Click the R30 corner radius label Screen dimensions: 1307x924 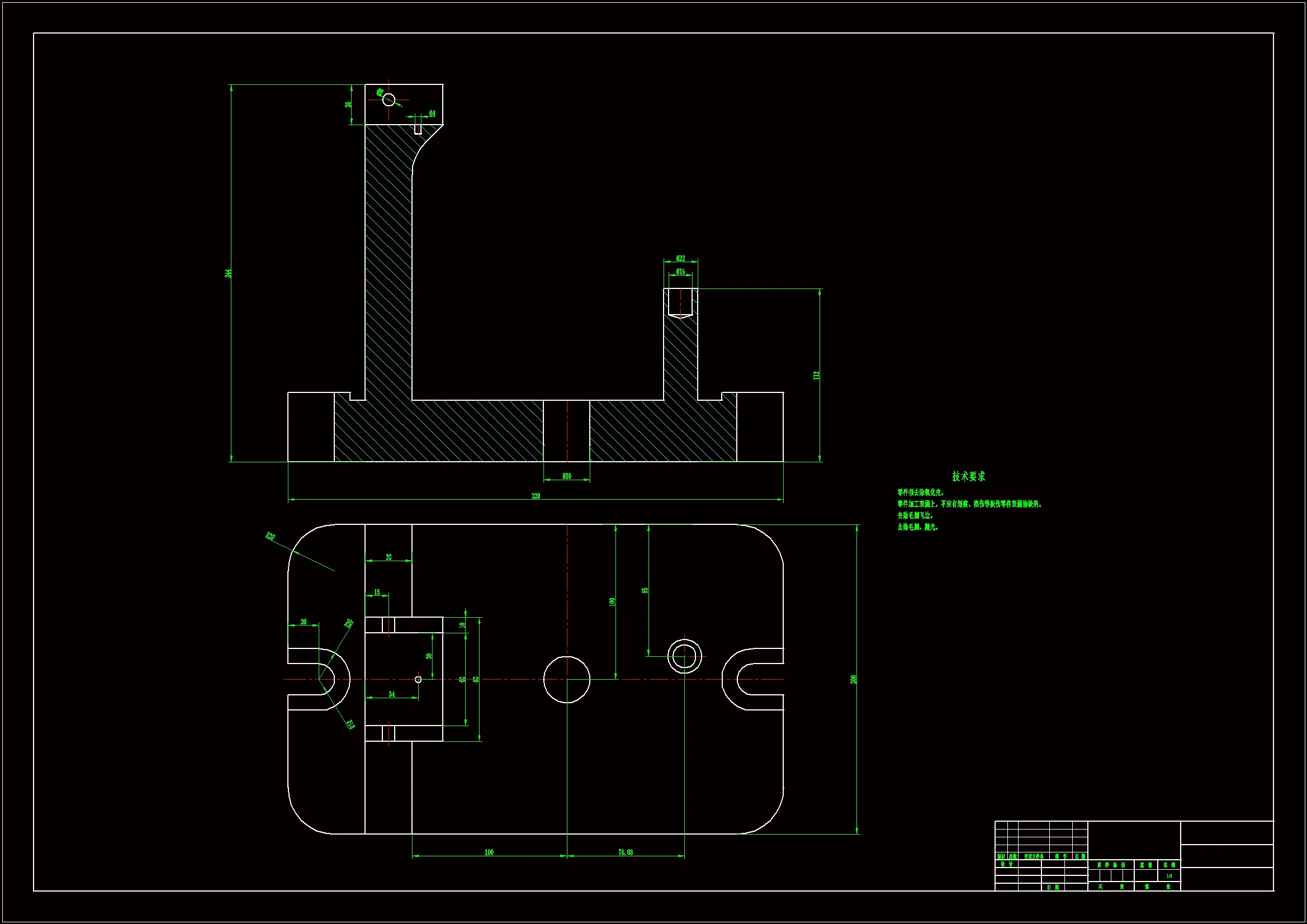point(271,536)
